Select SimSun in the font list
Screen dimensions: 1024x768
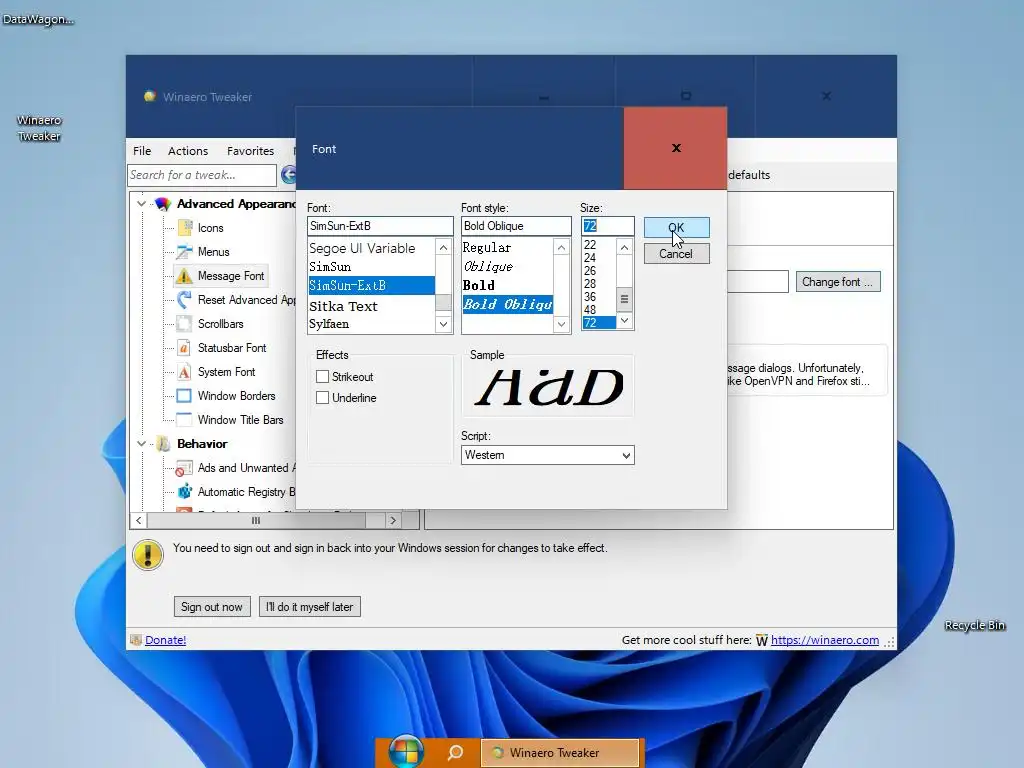[371, 267]
